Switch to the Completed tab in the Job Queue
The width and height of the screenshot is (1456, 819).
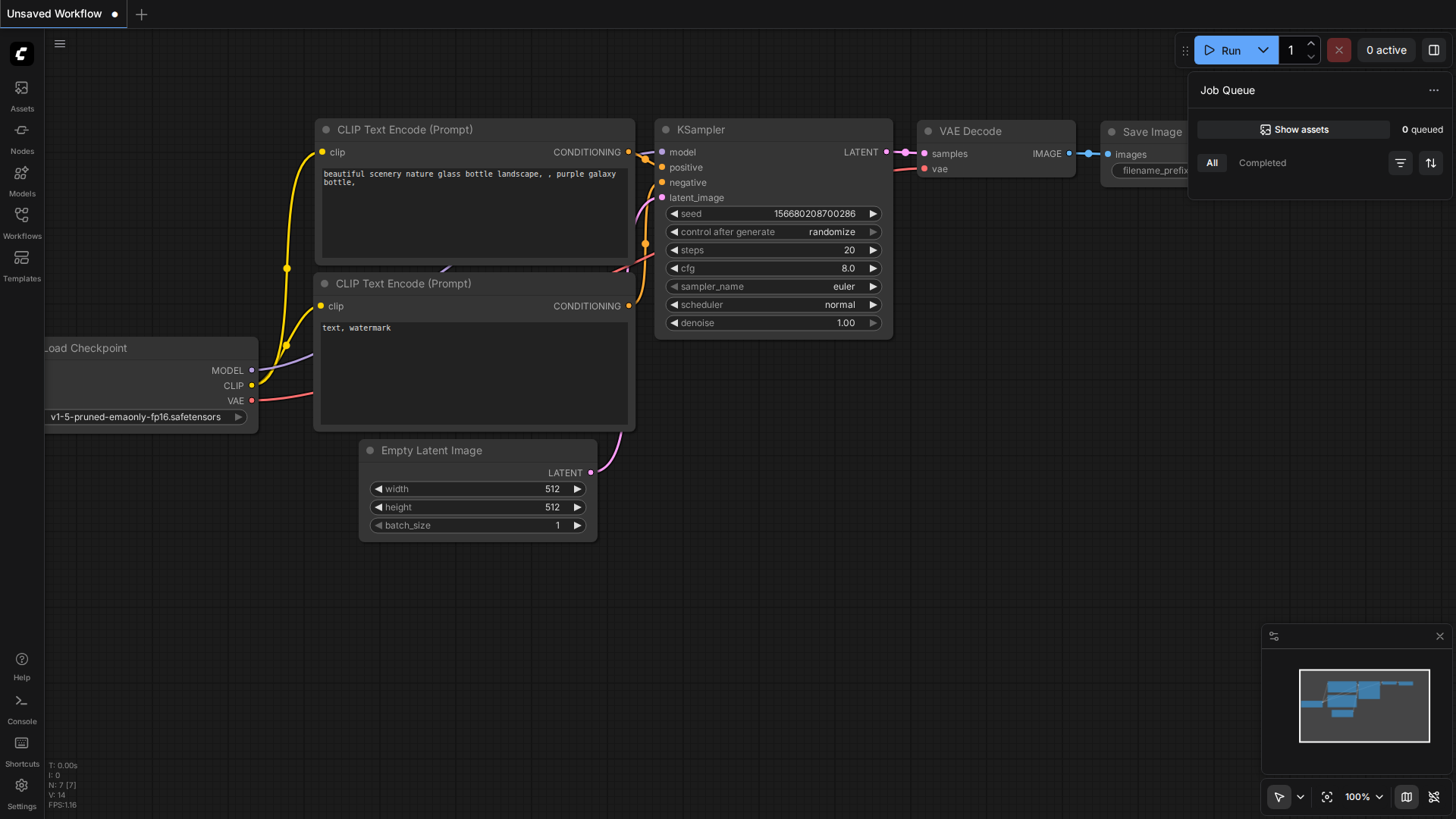coord(1262,163)
